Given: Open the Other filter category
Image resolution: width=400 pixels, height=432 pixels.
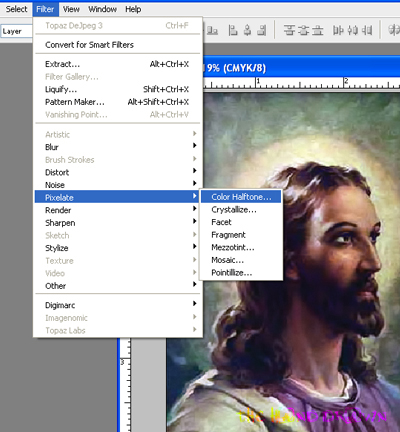Looking at the screenshot, I should [x=118, y=286].
